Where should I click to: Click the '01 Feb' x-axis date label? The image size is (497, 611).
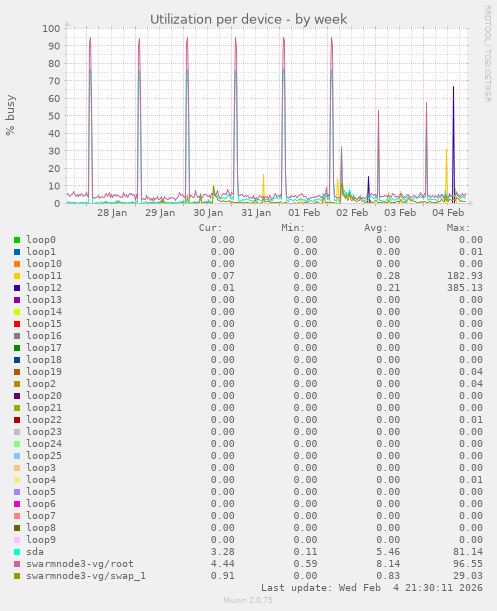tap(304, 213)
